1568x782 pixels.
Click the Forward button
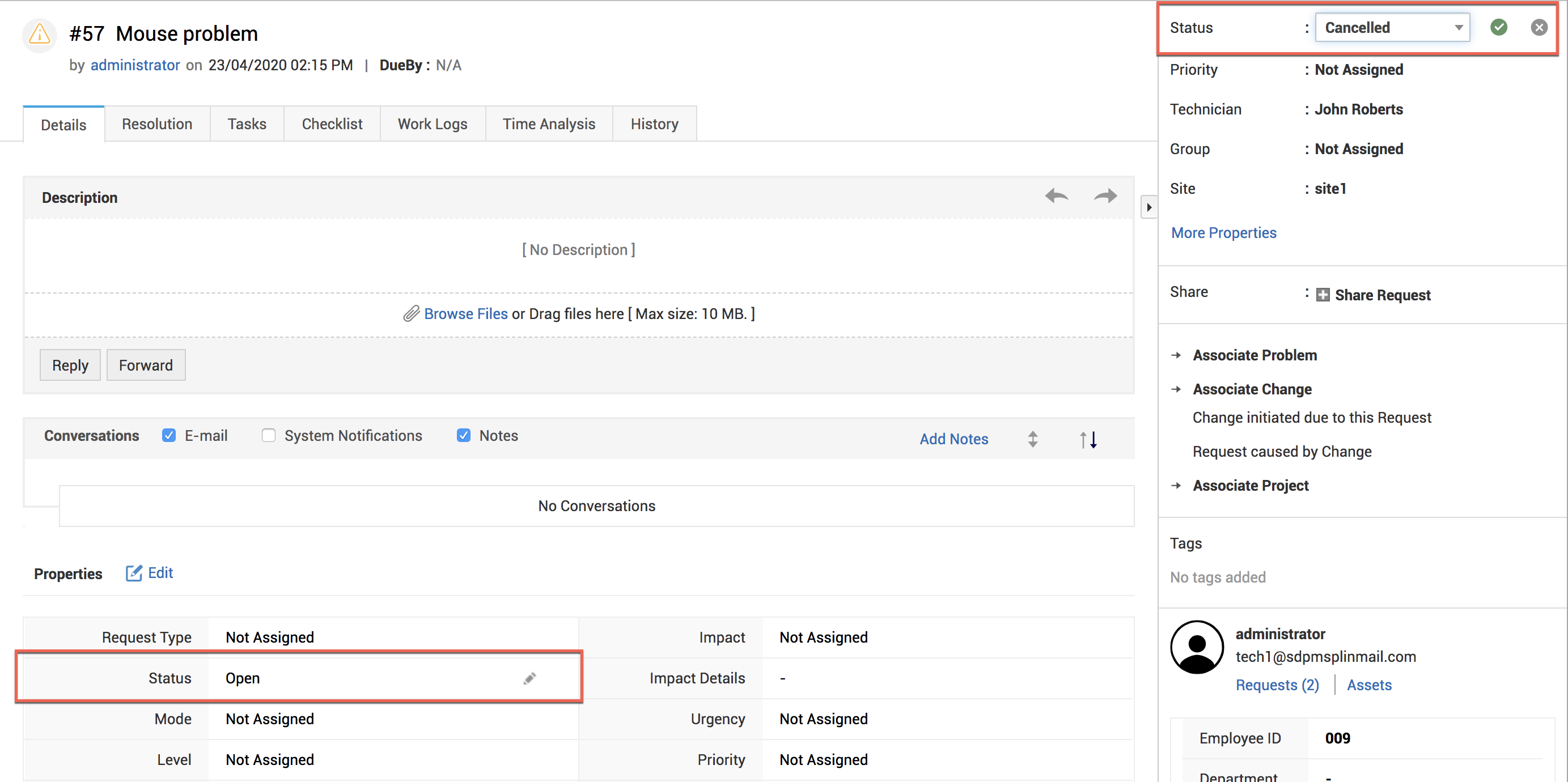tap(146, 365)
